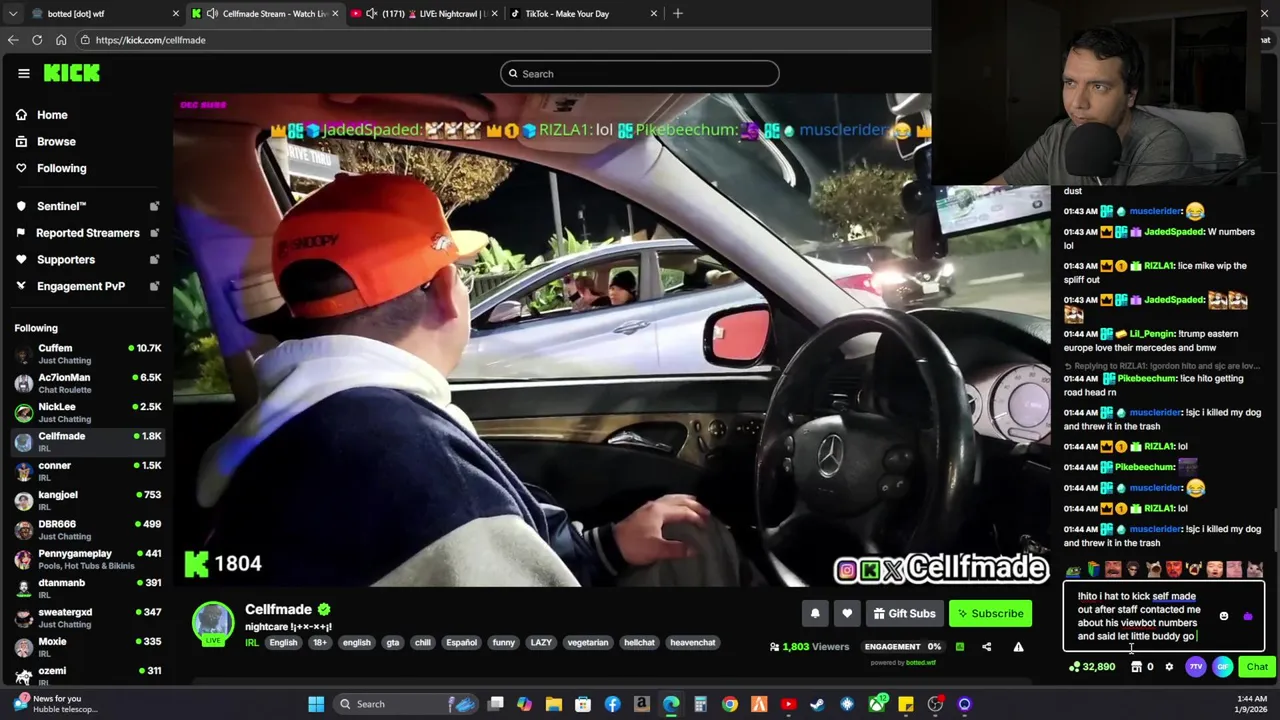Toggle lock next to Reported Streamers

[x=154, y=233]
